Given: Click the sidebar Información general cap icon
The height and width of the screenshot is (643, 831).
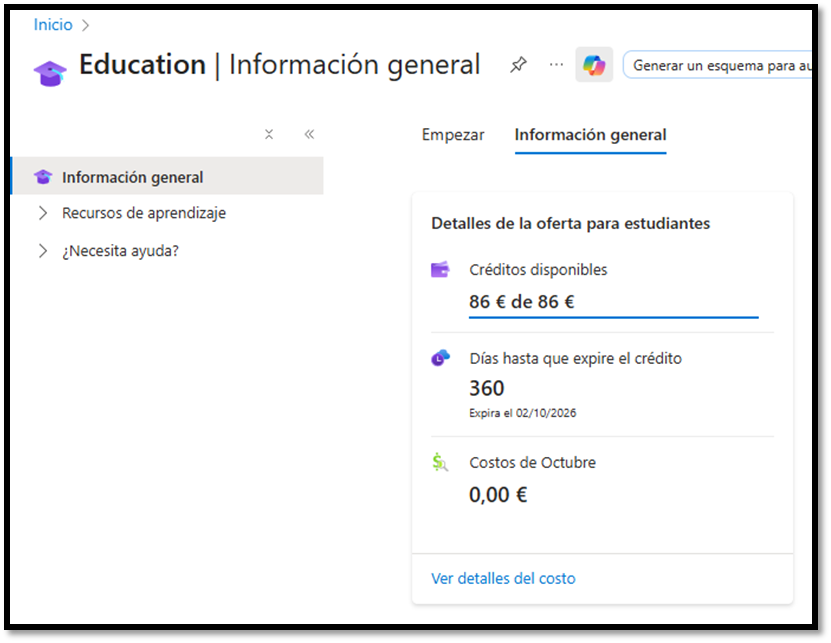Looking at the screenshot, I should point(42,177).
